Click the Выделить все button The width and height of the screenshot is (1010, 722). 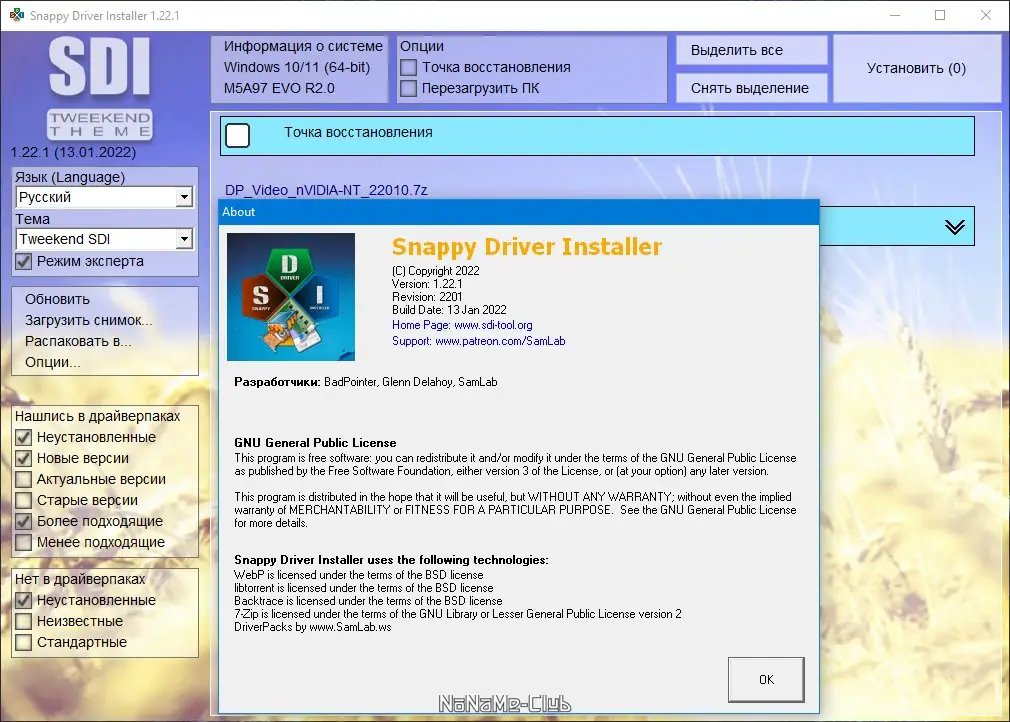[751, 49]
